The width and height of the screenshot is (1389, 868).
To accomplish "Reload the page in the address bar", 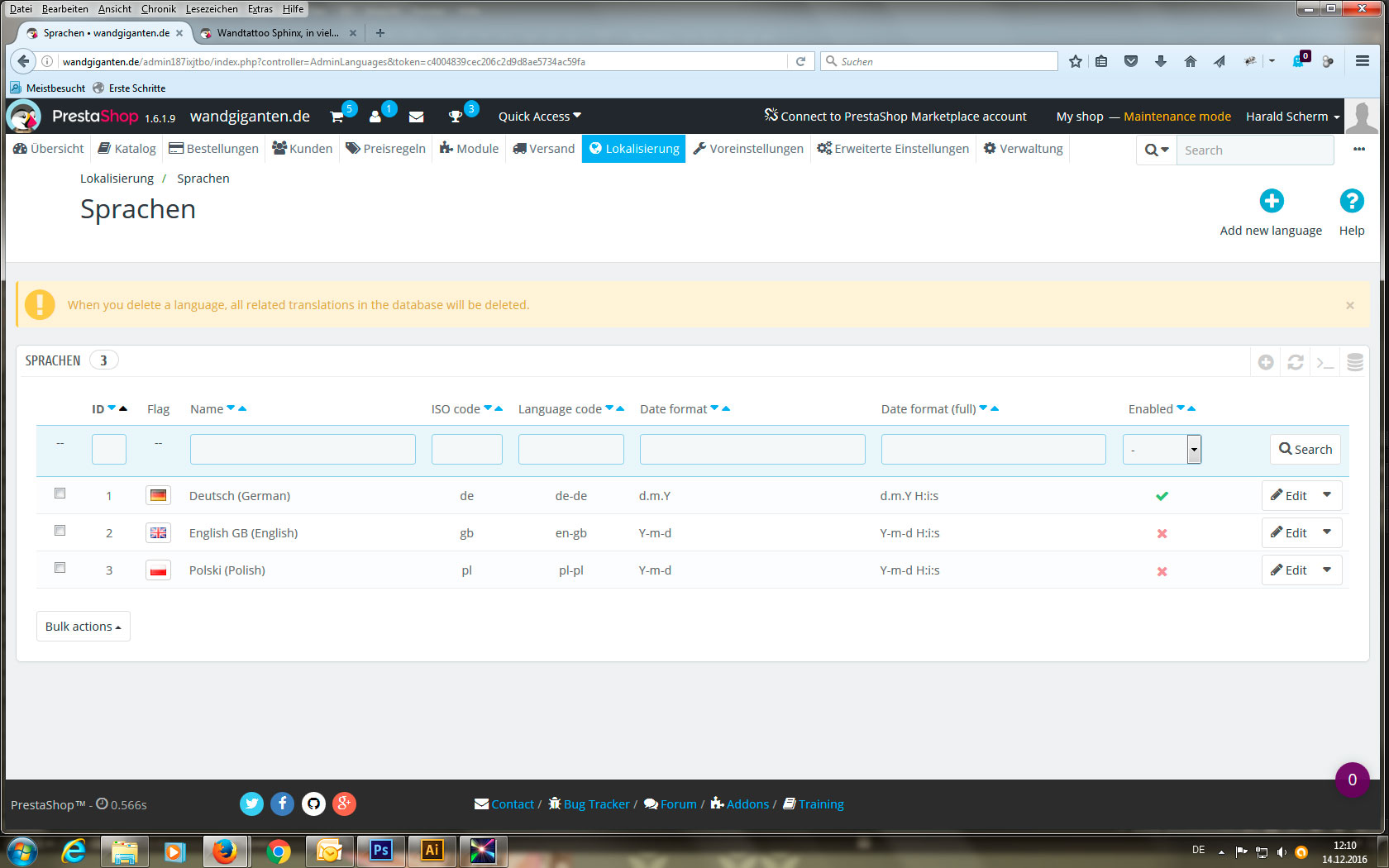I will (800, 61).
